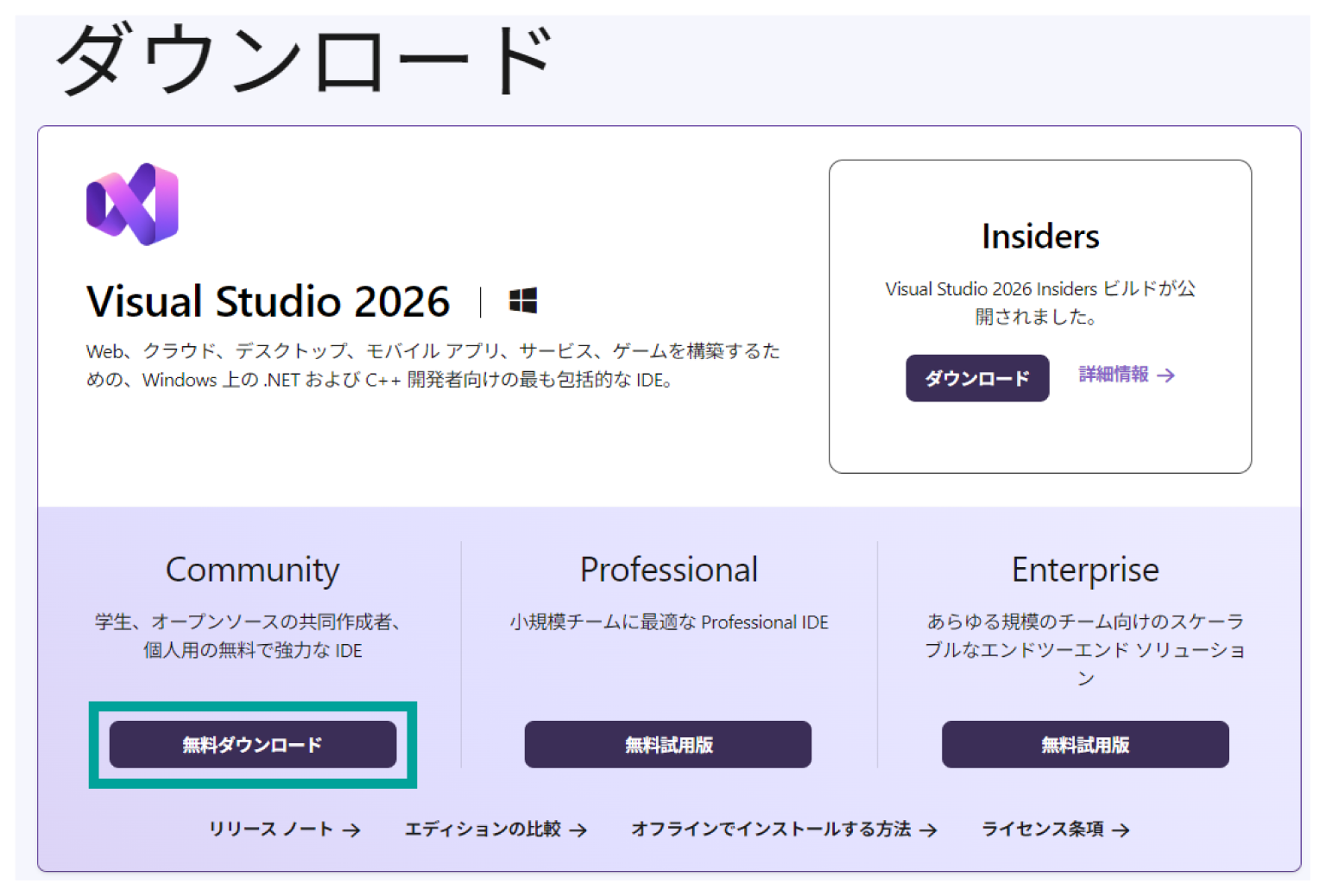Click the Community edition heading
Screen dimensions: 1326x896
click(x=253, y=569)
